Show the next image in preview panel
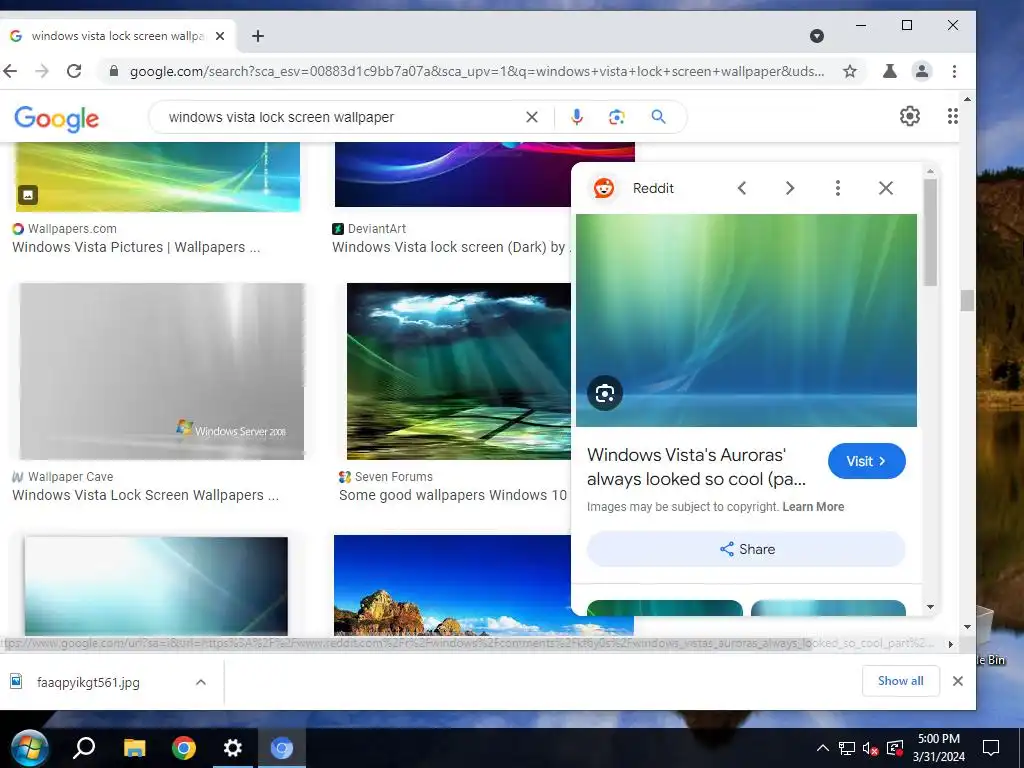The height and width of the screenshot is (768, 1024). [x=790, y=188]
